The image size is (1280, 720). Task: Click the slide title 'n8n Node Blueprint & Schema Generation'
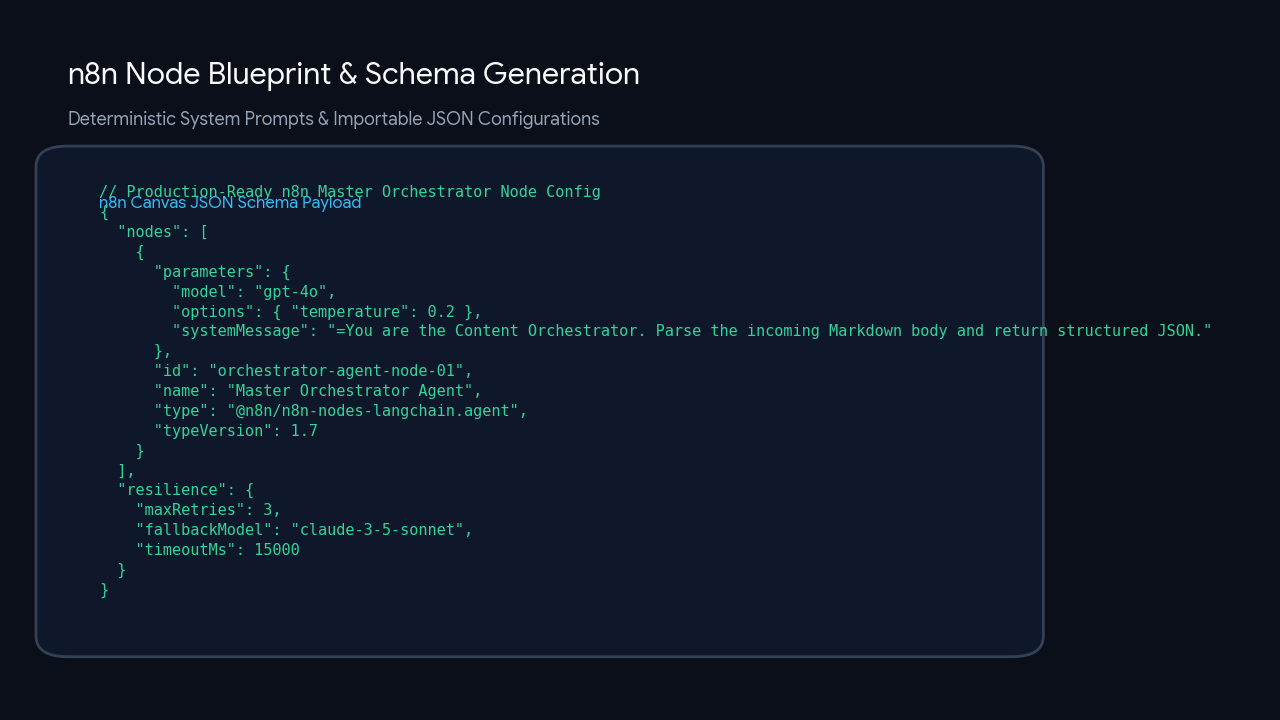(354, 74)
